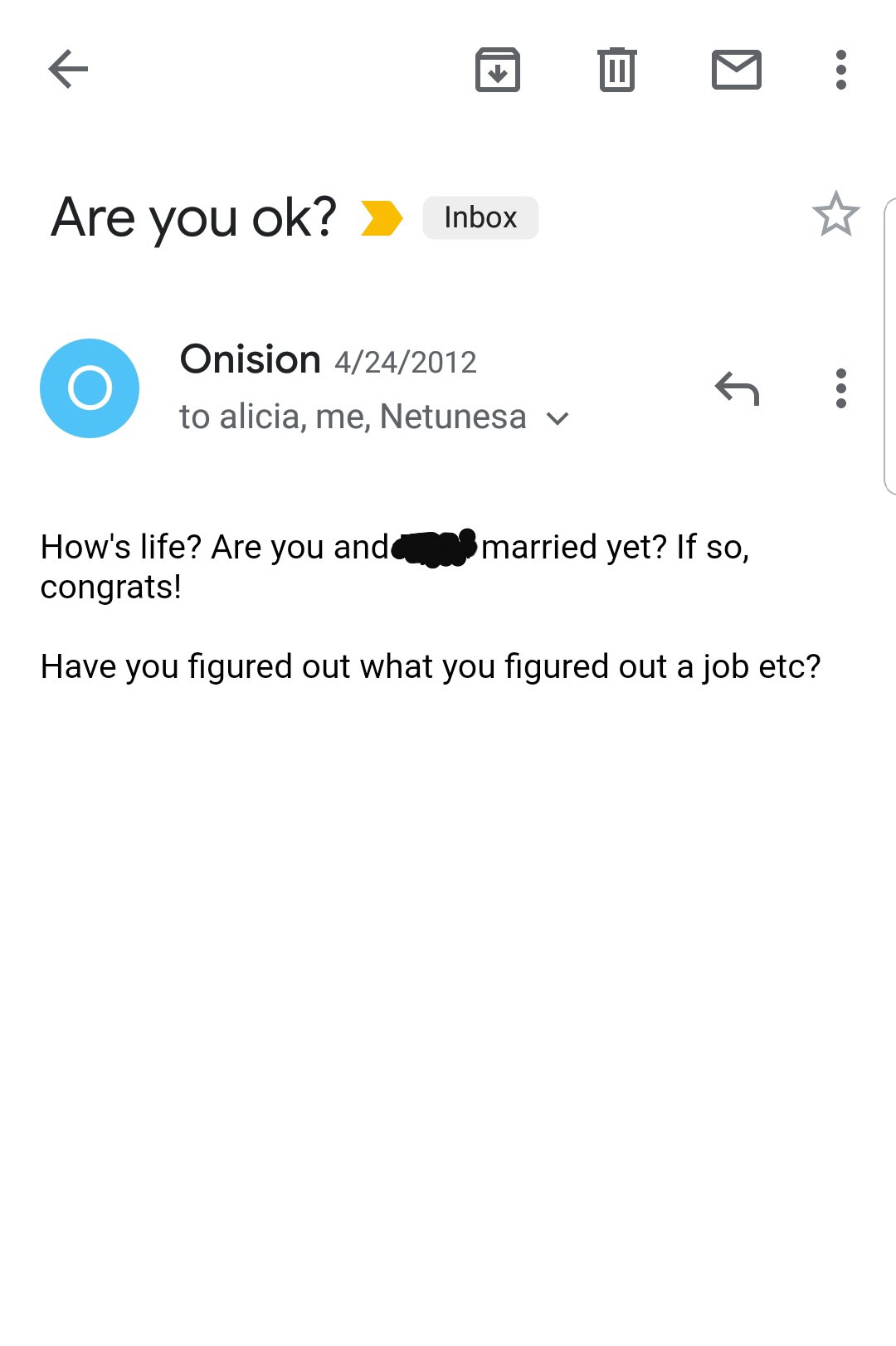Open the message-level three-dot menu
The height and width of the screenshot is (1346, 896).
(841, 388)
